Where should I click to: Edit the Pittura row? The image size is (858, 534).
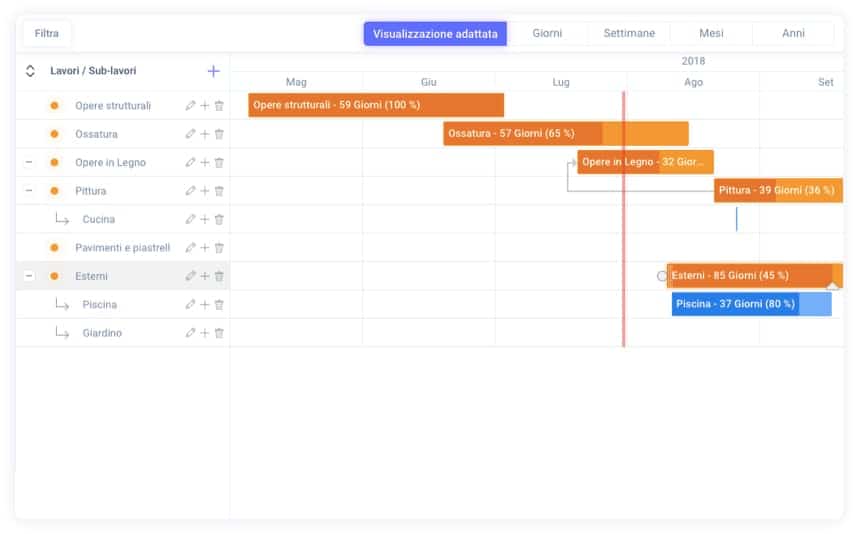click(x=190, y=191)
